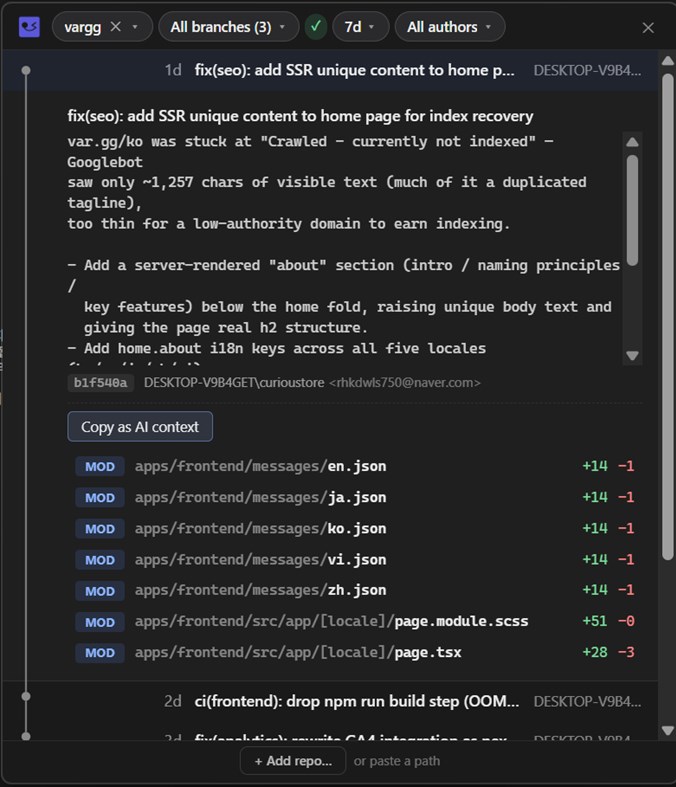Image resolution: width=676 pixels, height=787 pixels.
Task: Click +51 -0 stats for page.module.scss
Action: pyautogui.click(x=608, y=621)
